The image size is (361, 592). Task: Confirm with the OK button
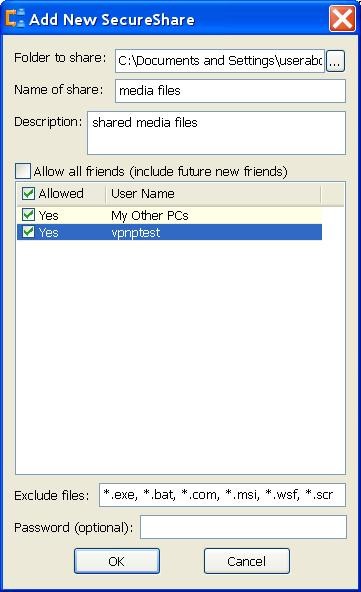point(117,561)
